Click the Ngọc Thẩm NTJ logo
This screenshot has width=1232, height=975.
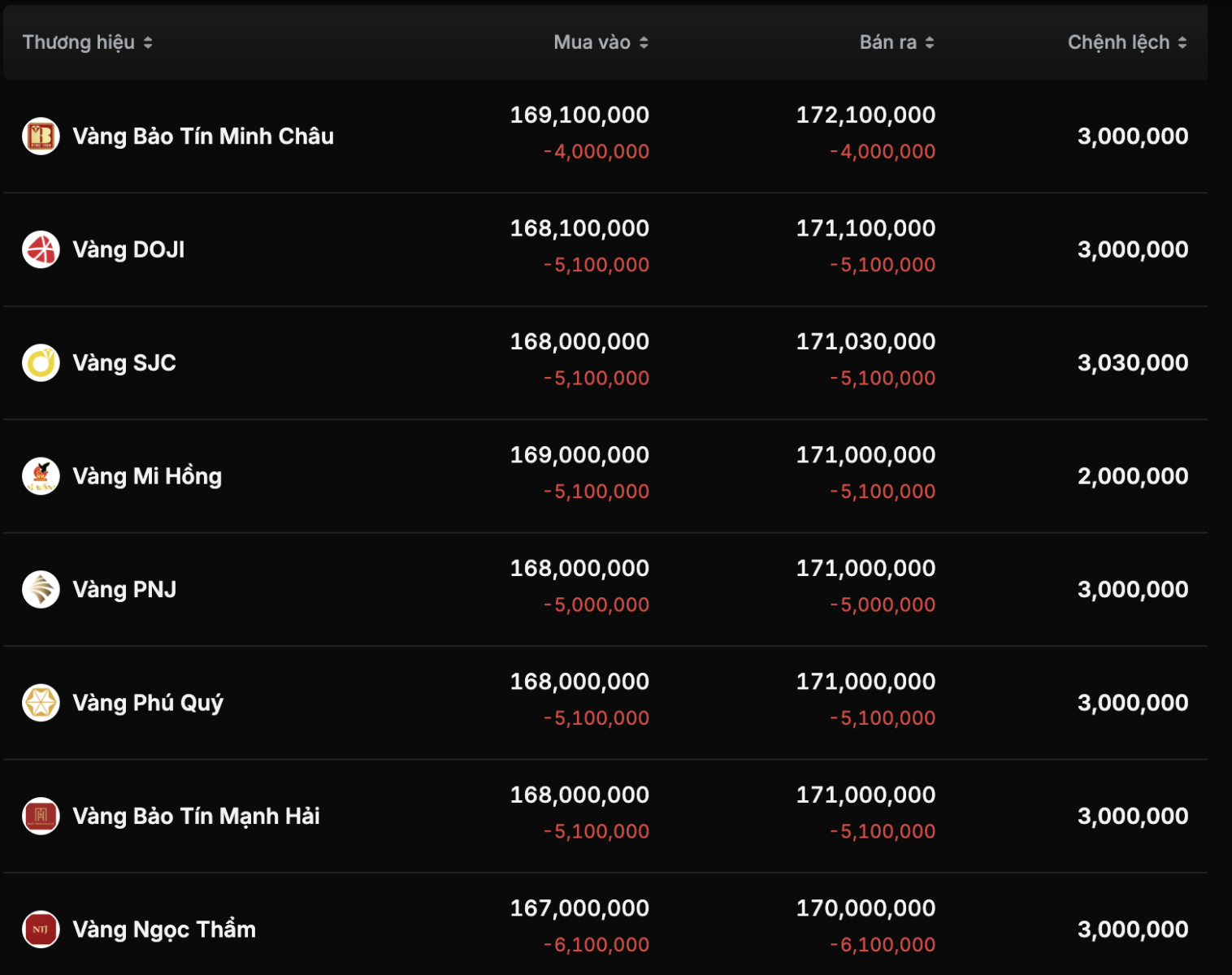[41, 929]
